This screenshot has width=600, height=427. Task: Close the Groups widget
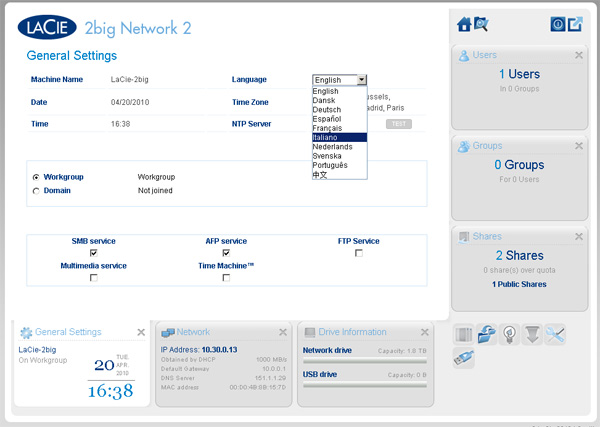coord(579,146)
